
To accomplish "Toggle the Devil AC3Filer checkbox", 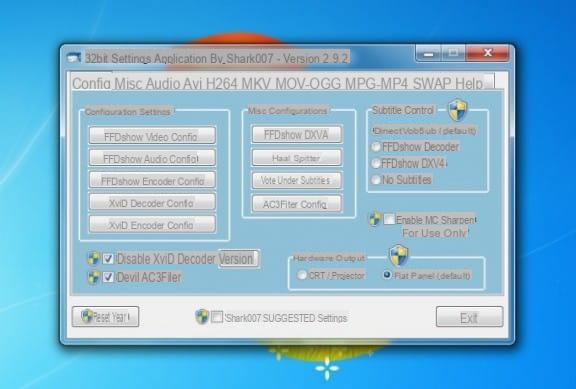I will (x=108, y=277).
